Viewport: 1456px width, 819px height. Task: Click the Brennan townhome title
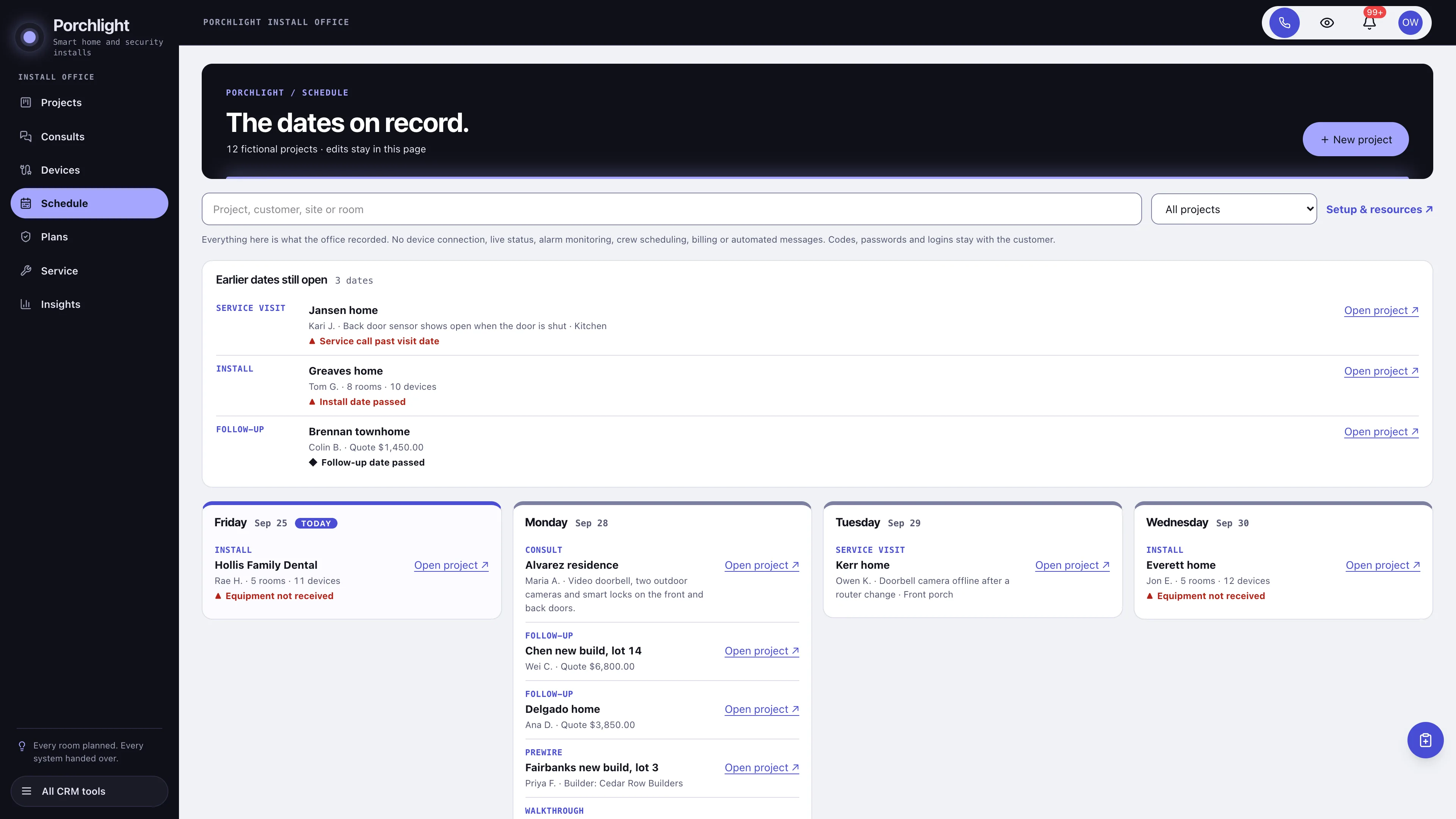point(359,431)
